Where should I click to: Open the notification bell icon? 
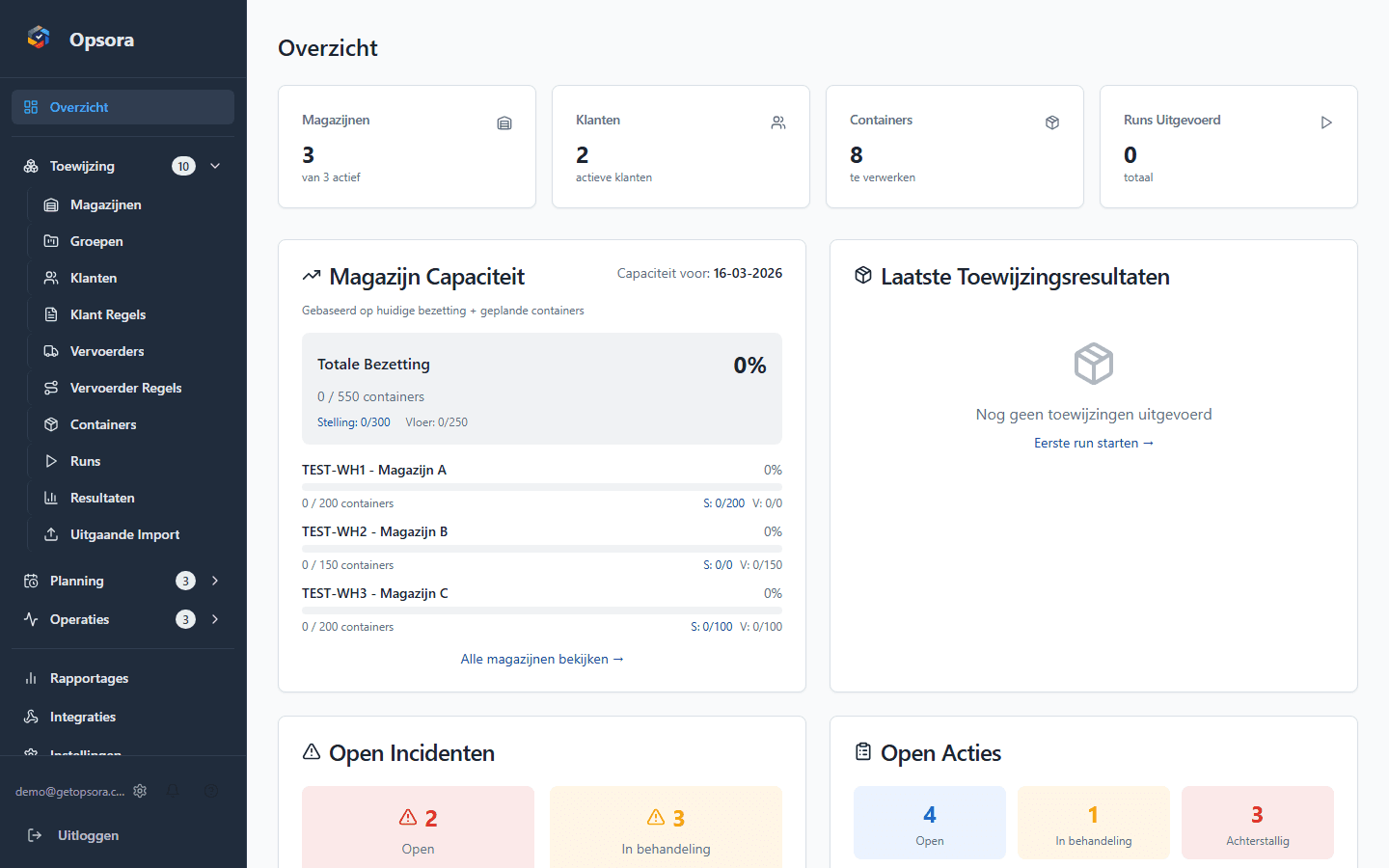click(x=173, y=791)
